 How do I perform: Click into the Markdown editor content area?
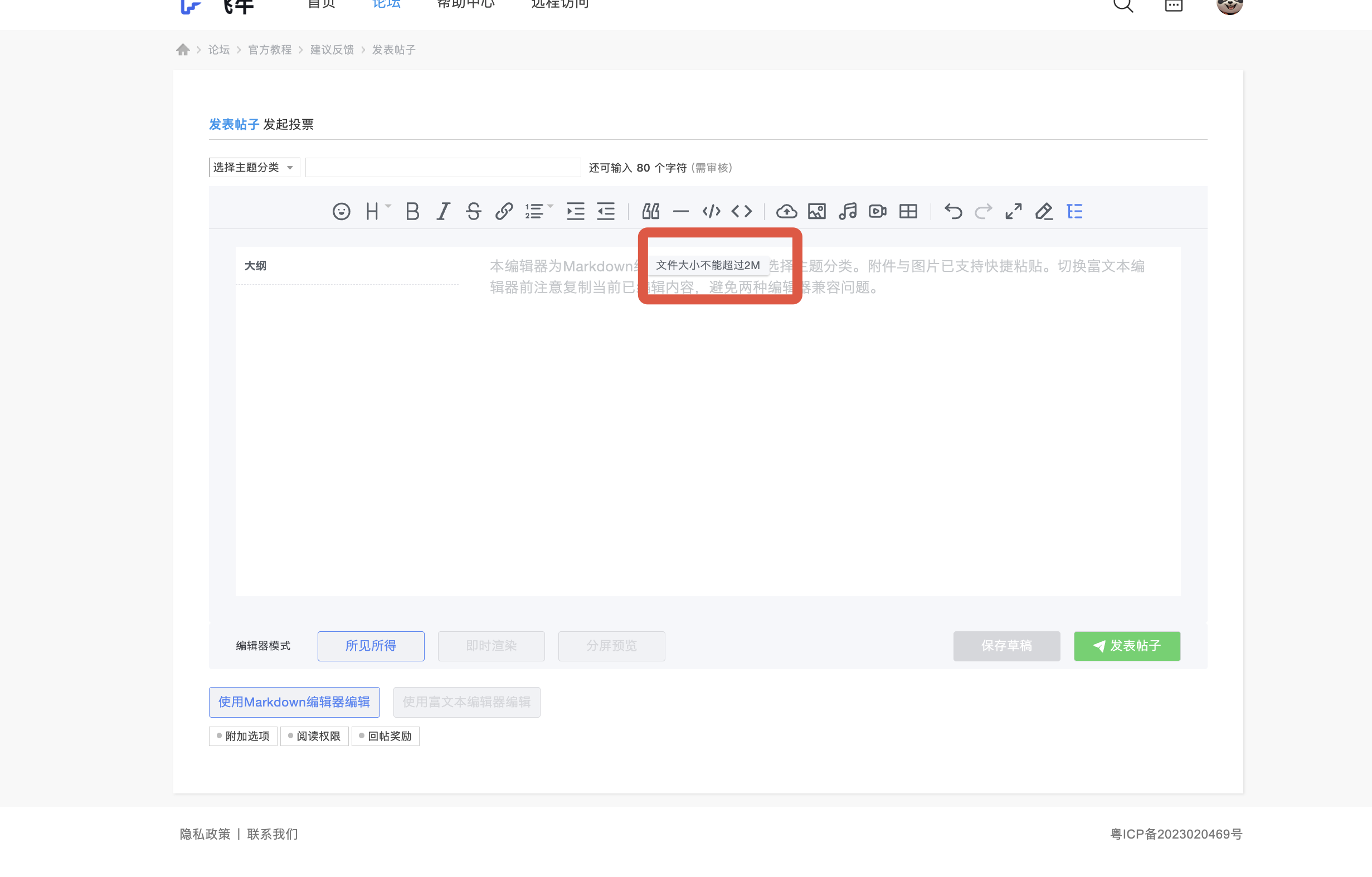pyautogui.click(x=820, y=422)
